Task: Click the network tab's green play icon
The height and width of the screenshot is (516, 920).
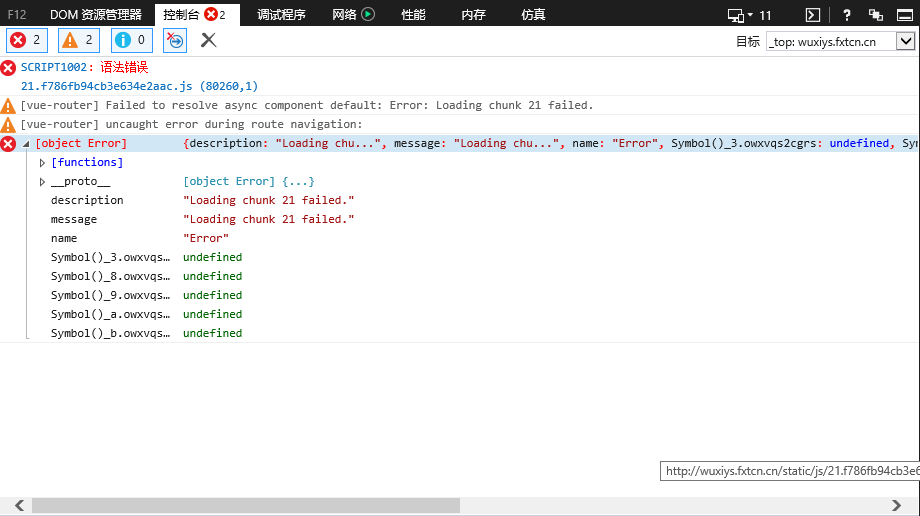Action: pos(368,14)
